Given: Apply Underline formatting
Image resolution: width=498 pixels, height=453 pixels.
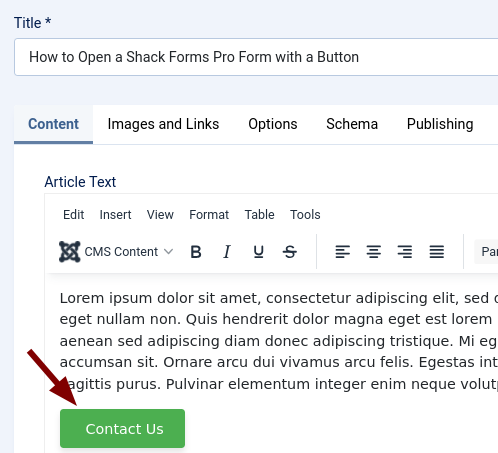Looking at the screenshot, I should tap(258, 252).
